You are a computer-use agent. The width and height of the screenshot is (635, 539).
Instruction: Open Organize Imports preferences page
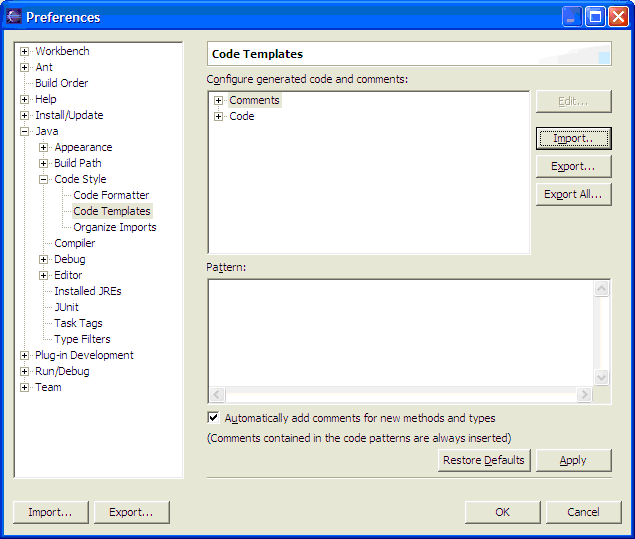coord(114,228)
